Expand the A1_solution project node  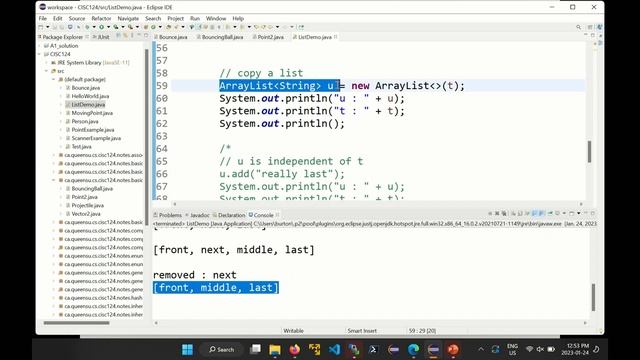pos(40,46)
